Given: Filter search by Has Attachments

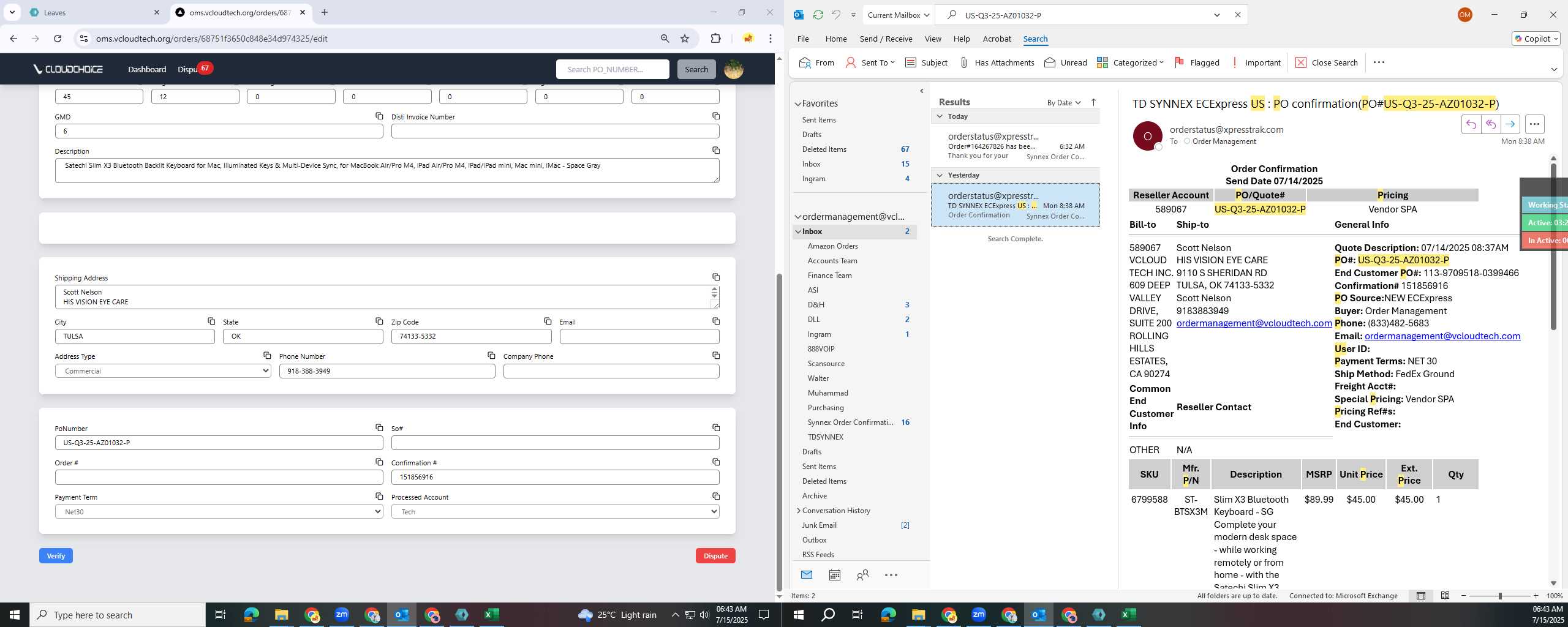Looking at the screenshot, I should tap(997, 62).
